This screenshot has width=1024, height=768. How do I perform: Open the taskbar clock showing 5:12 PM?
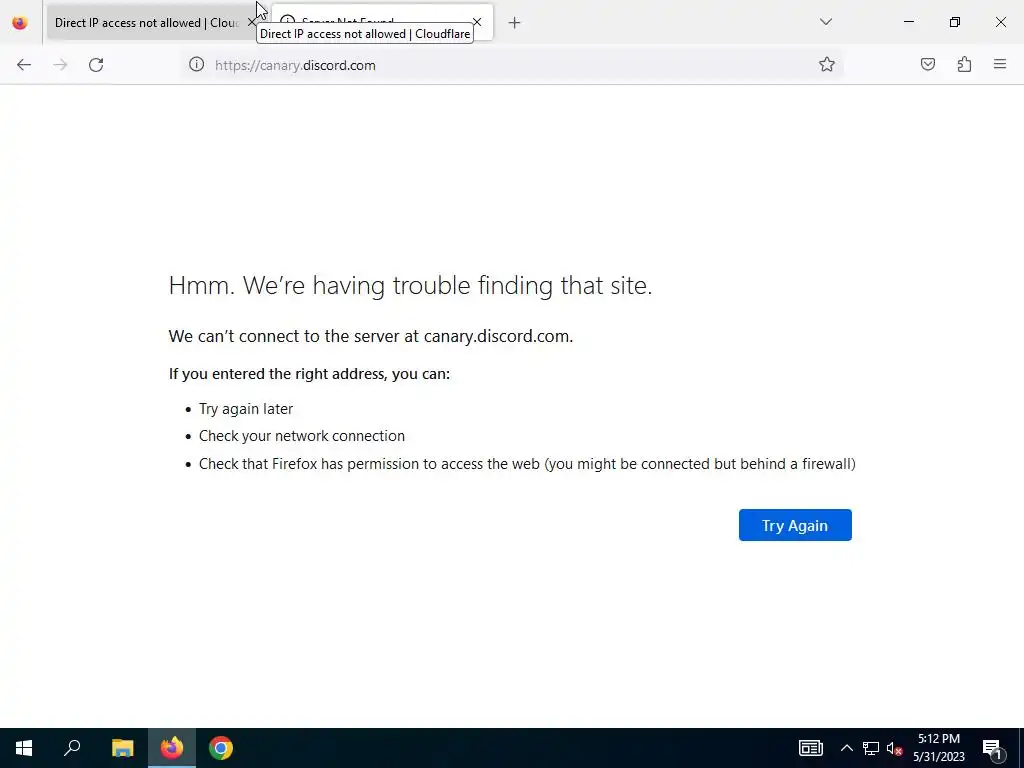point(938,748)
